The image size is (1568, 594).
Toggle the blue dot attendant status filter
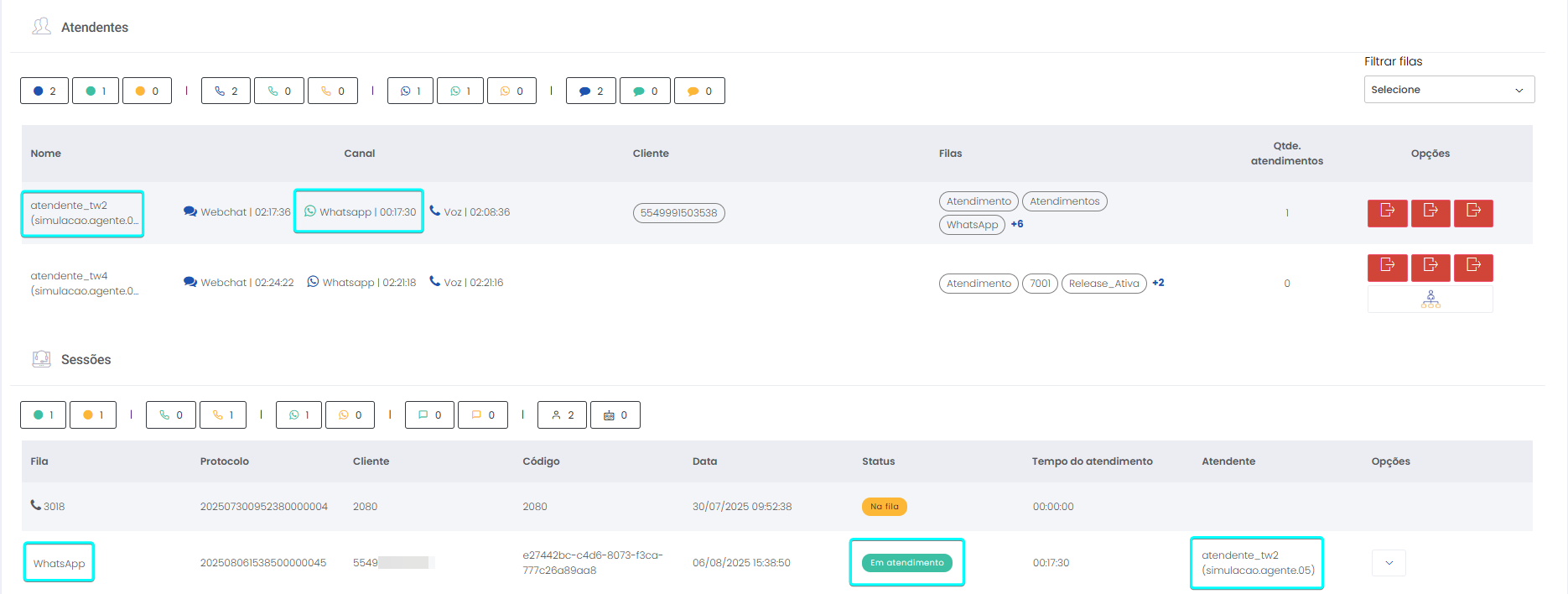tap(44, 91)
